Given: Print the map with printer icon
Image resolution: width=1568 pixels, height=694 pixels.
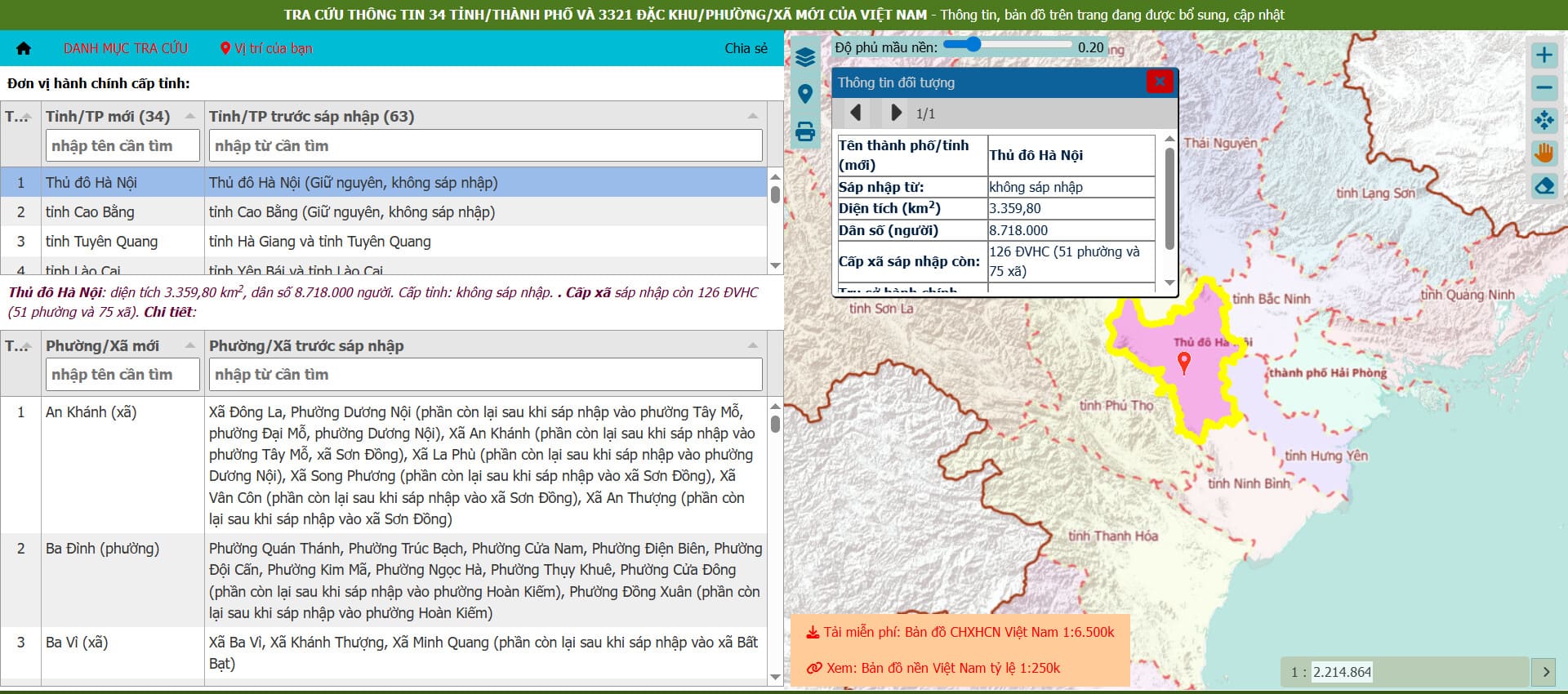Looking at the screenshot, I should (x=805, y=131).
